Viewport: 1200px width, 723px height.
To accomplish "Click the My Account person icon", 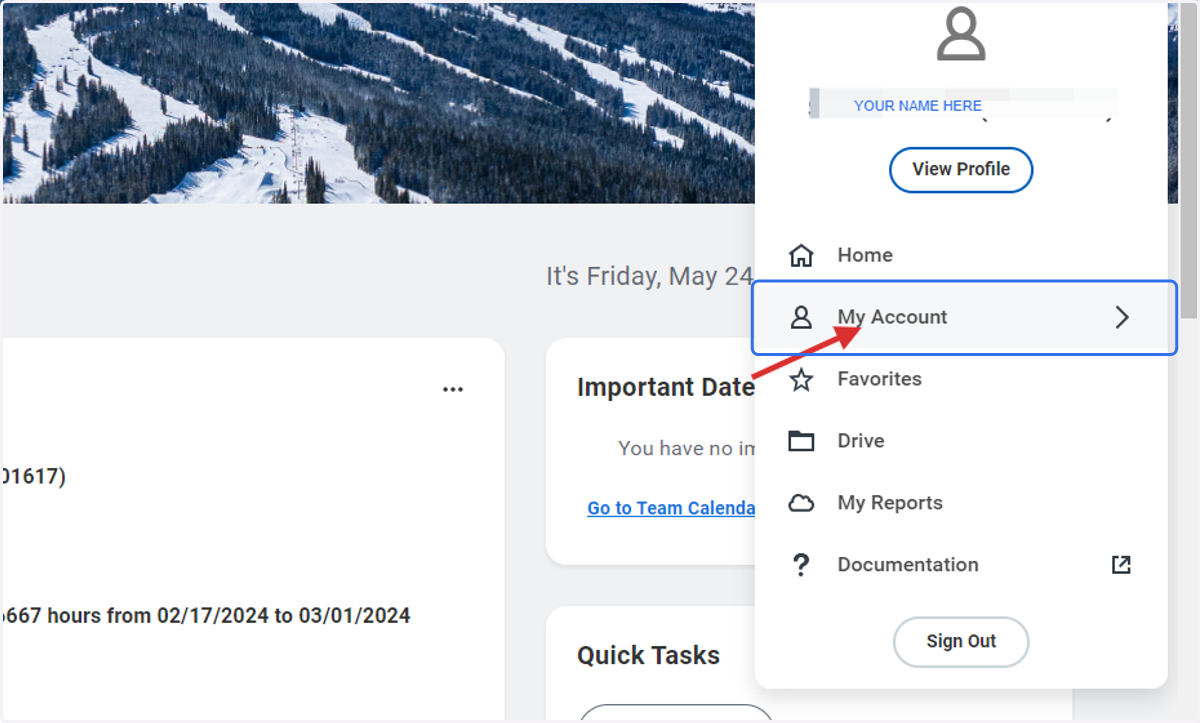I will (x=801, y=317).
